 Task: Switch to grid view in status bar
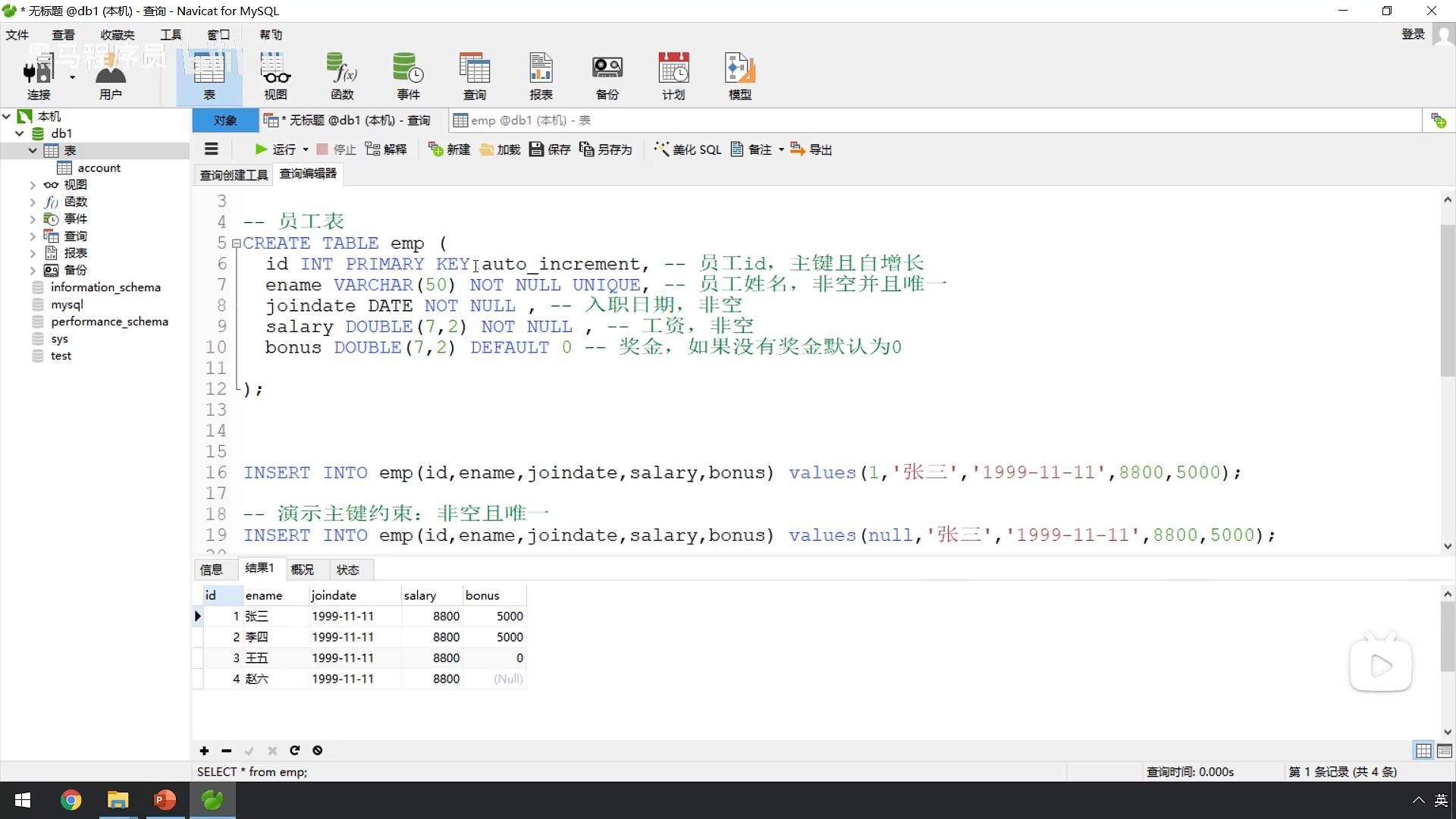pos(1423,751)
